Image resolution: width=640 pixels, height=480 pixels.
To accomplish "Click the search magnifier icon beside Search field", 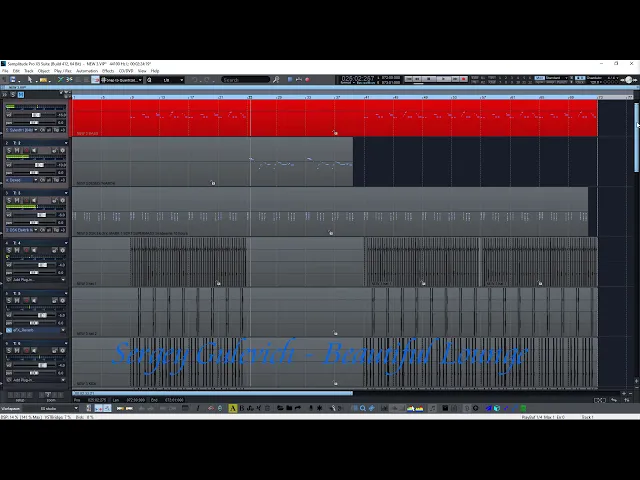I will [x=276, y=80].
